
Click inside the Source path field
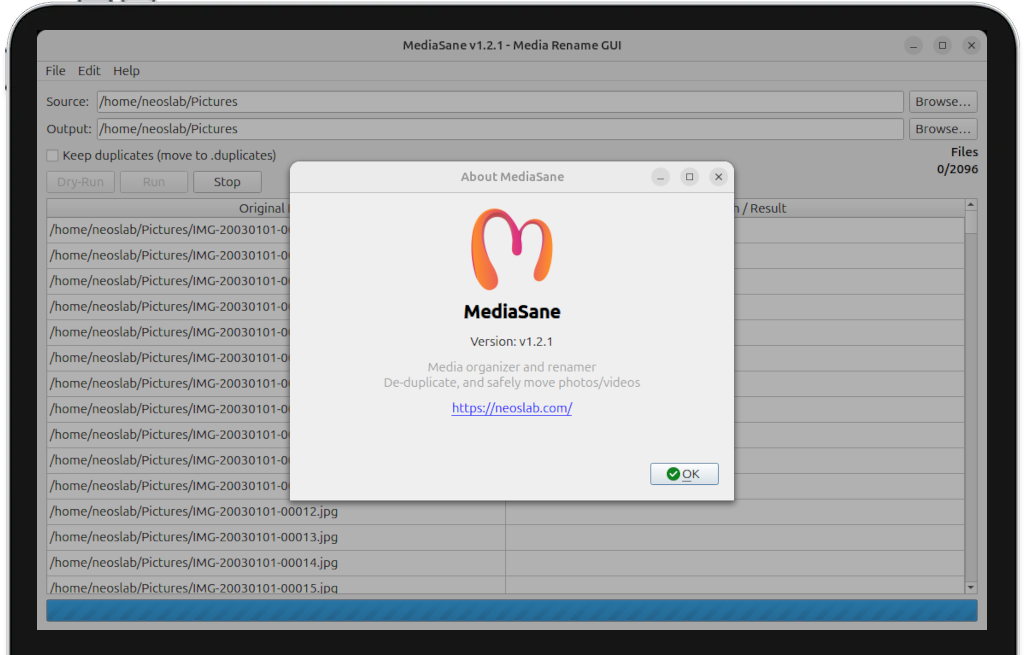coord(400,101)
